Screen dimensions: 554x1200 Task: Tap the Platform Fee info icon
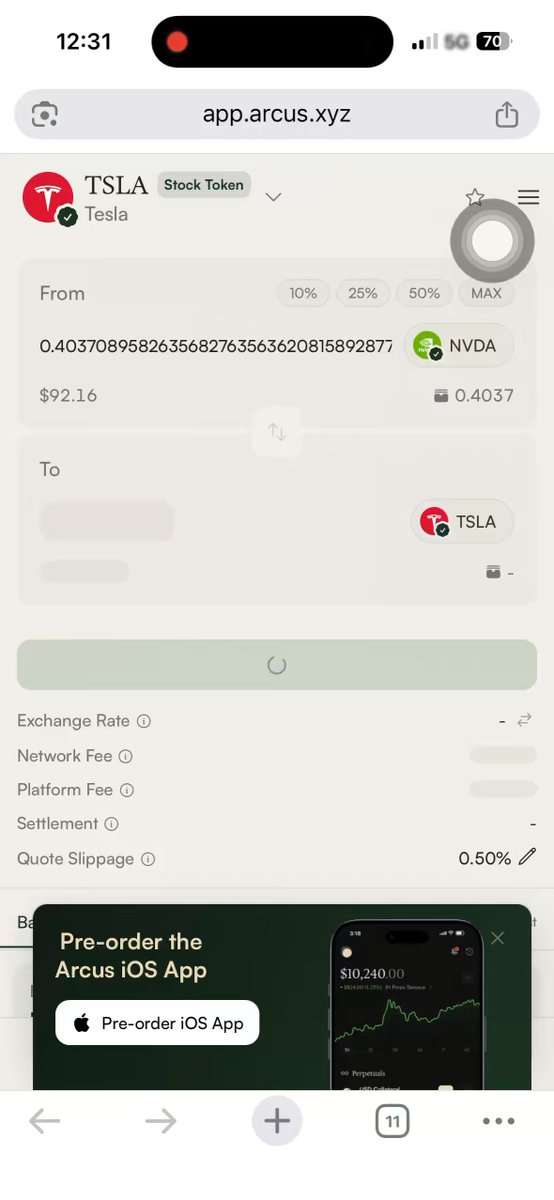127,790
